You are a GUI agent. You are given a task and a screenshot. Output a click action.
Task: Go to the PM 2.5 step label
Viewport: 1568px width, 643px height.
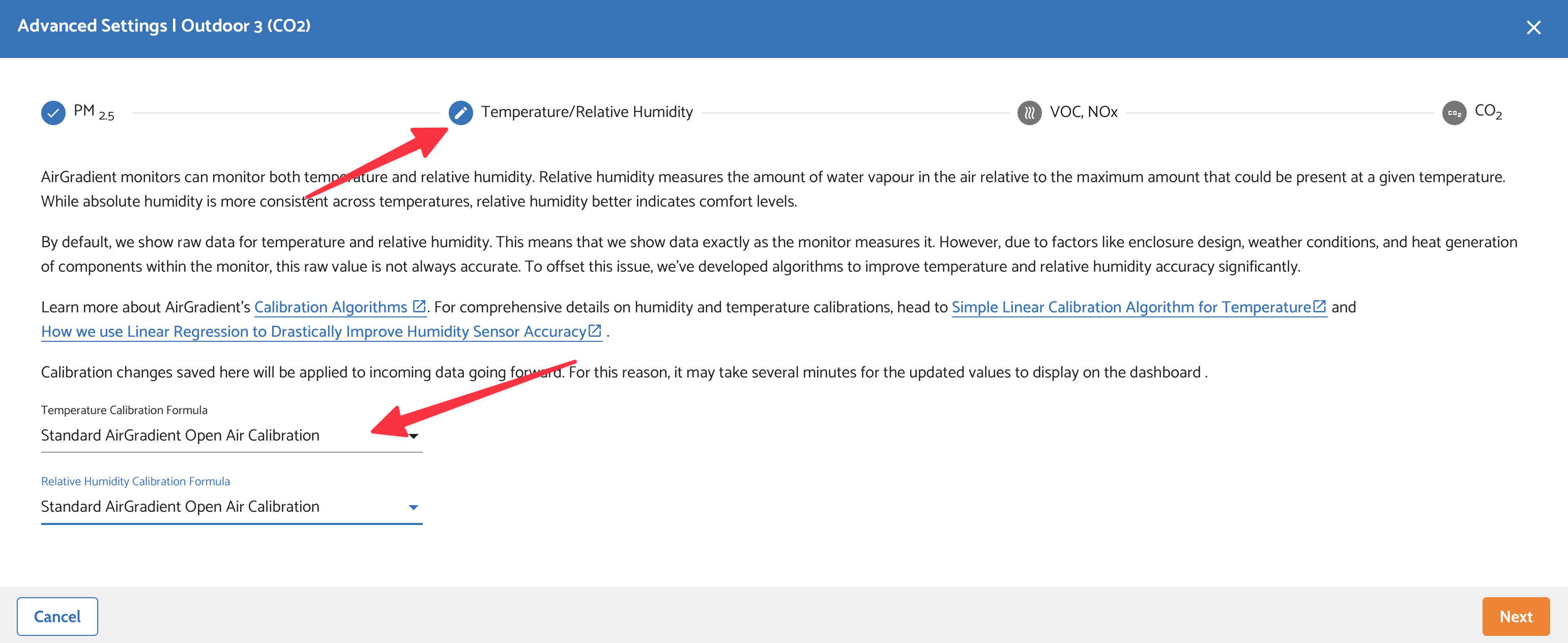pyautogui.click(x=94, y=112)
